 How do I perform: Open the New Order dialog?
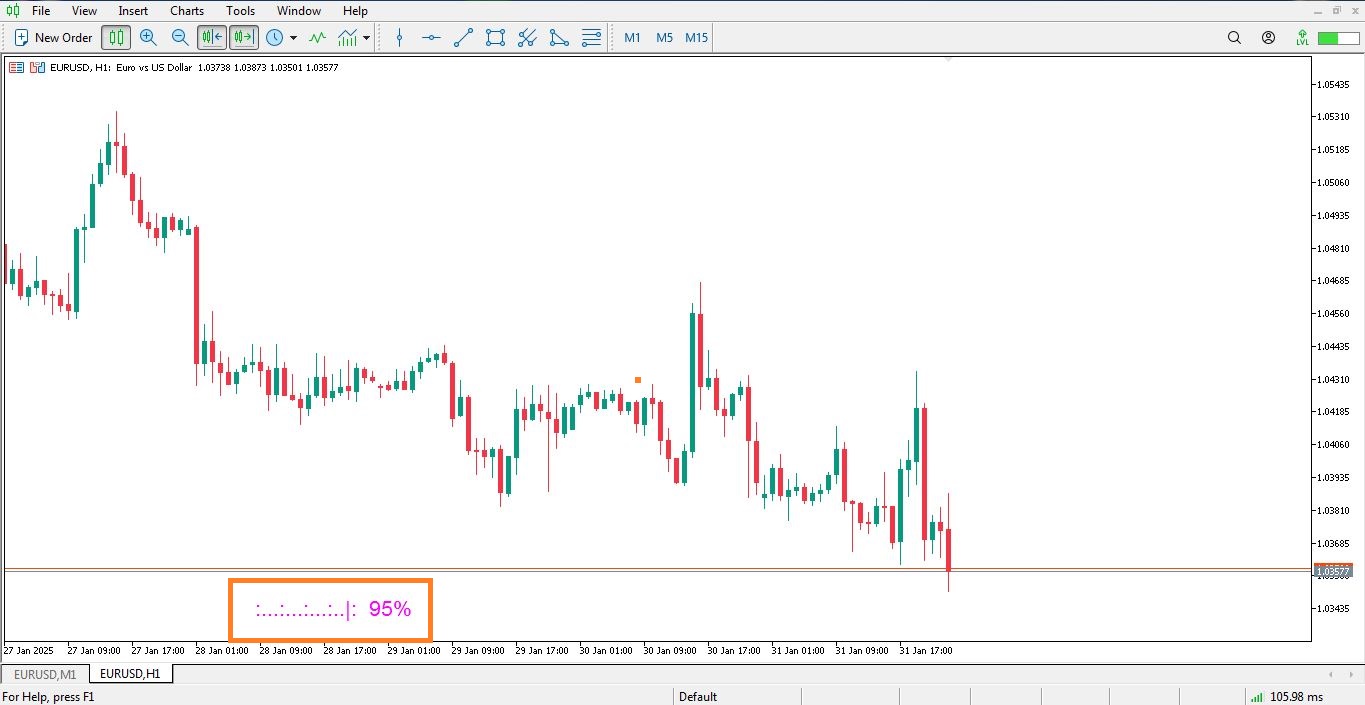coord(53,38)
